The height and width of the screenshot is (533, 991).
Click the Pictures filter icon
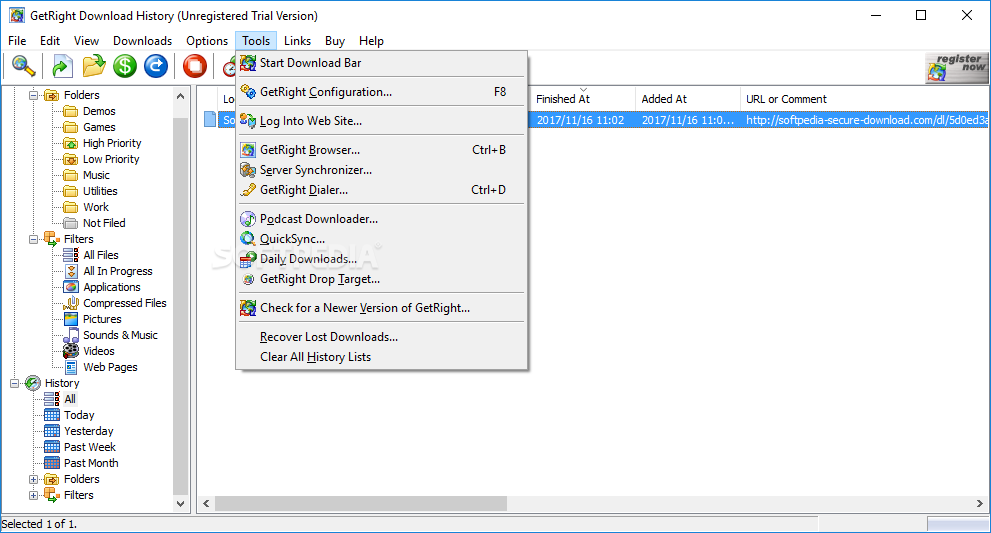pos(71,319)
